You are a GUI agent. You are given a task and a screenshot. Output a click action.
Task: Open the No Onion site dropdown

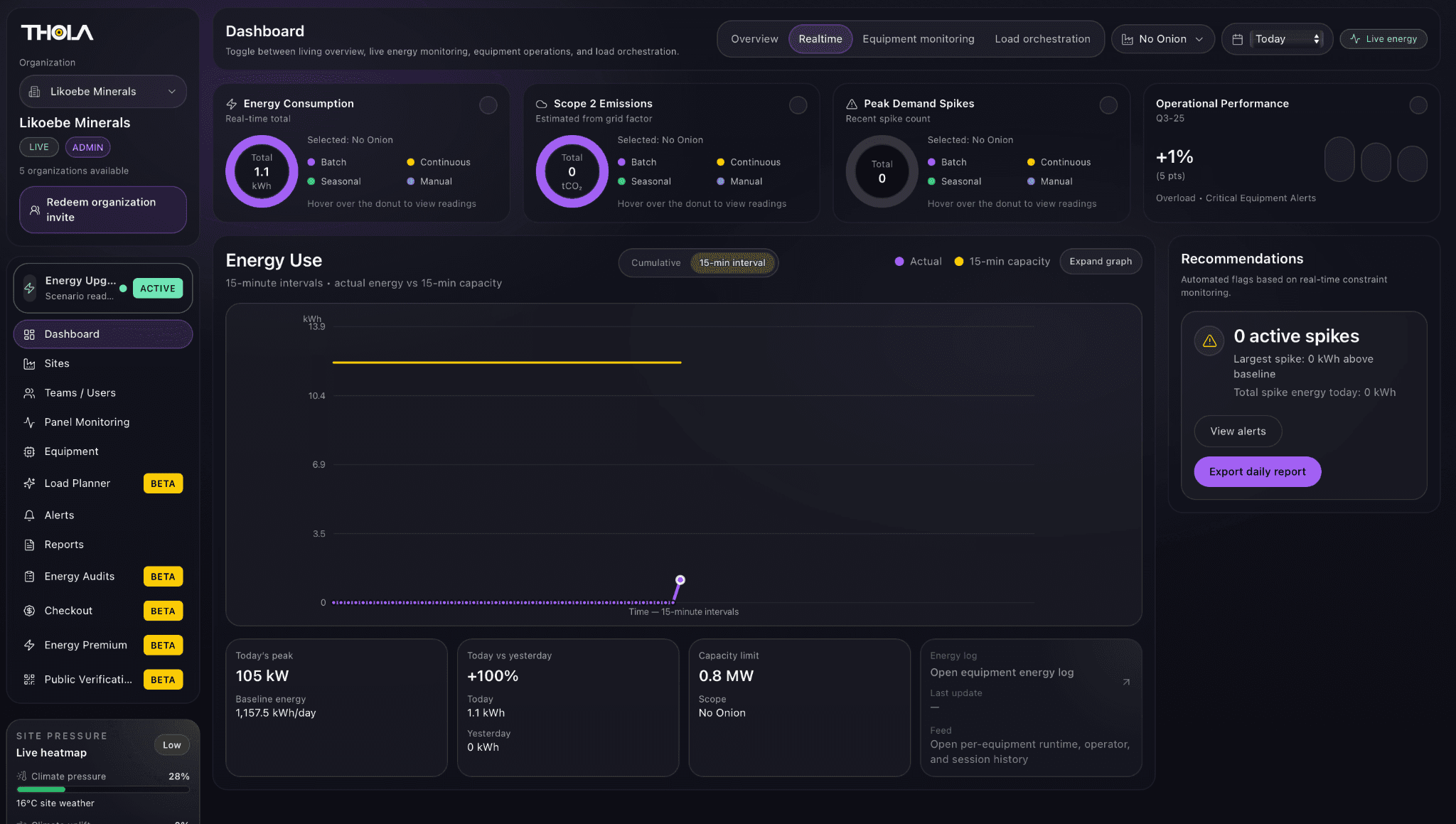tap(1163, 39)
